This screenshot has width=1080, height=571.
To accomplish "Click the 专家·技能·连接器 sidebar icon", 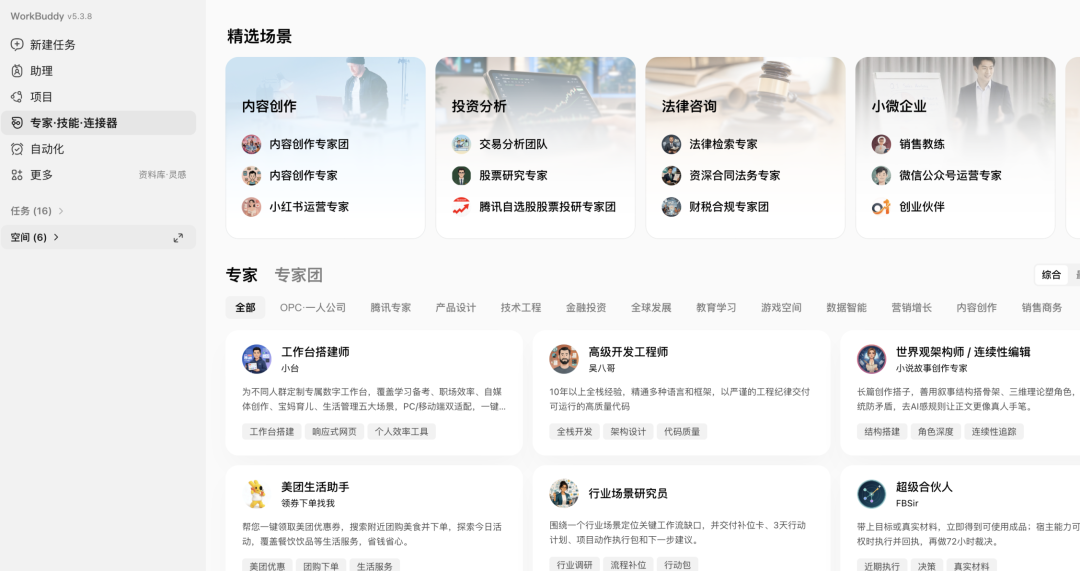I will click(17, 123).
